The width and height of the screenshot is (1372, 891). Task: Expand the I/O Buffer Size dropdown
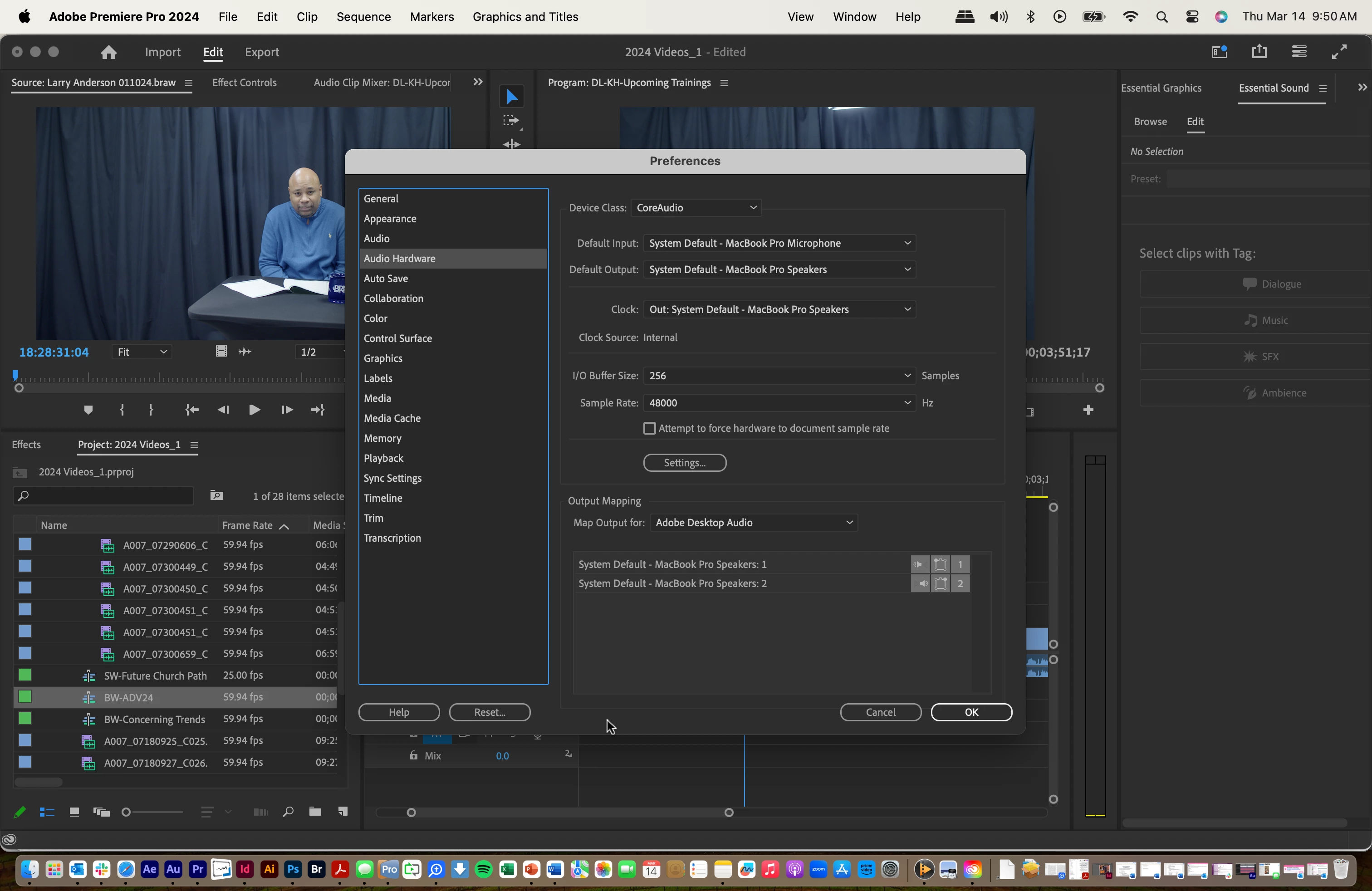click(779, 376)
